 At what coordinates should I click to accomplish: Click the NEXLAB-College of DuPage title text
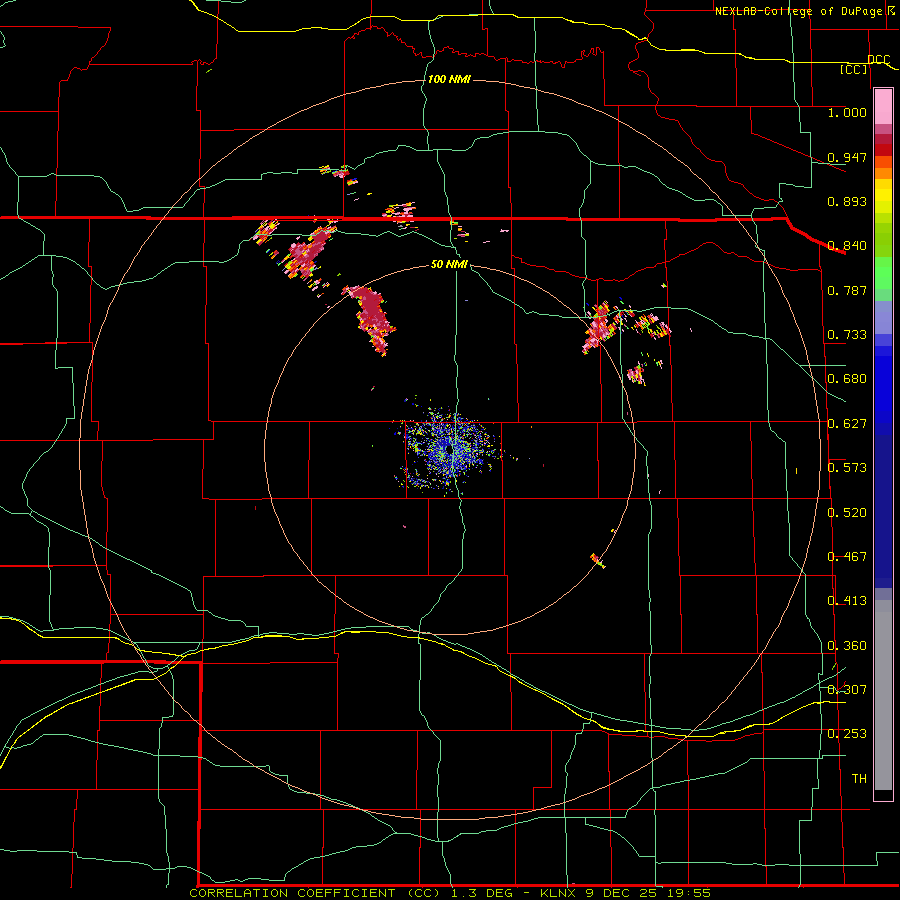[798, 11]
